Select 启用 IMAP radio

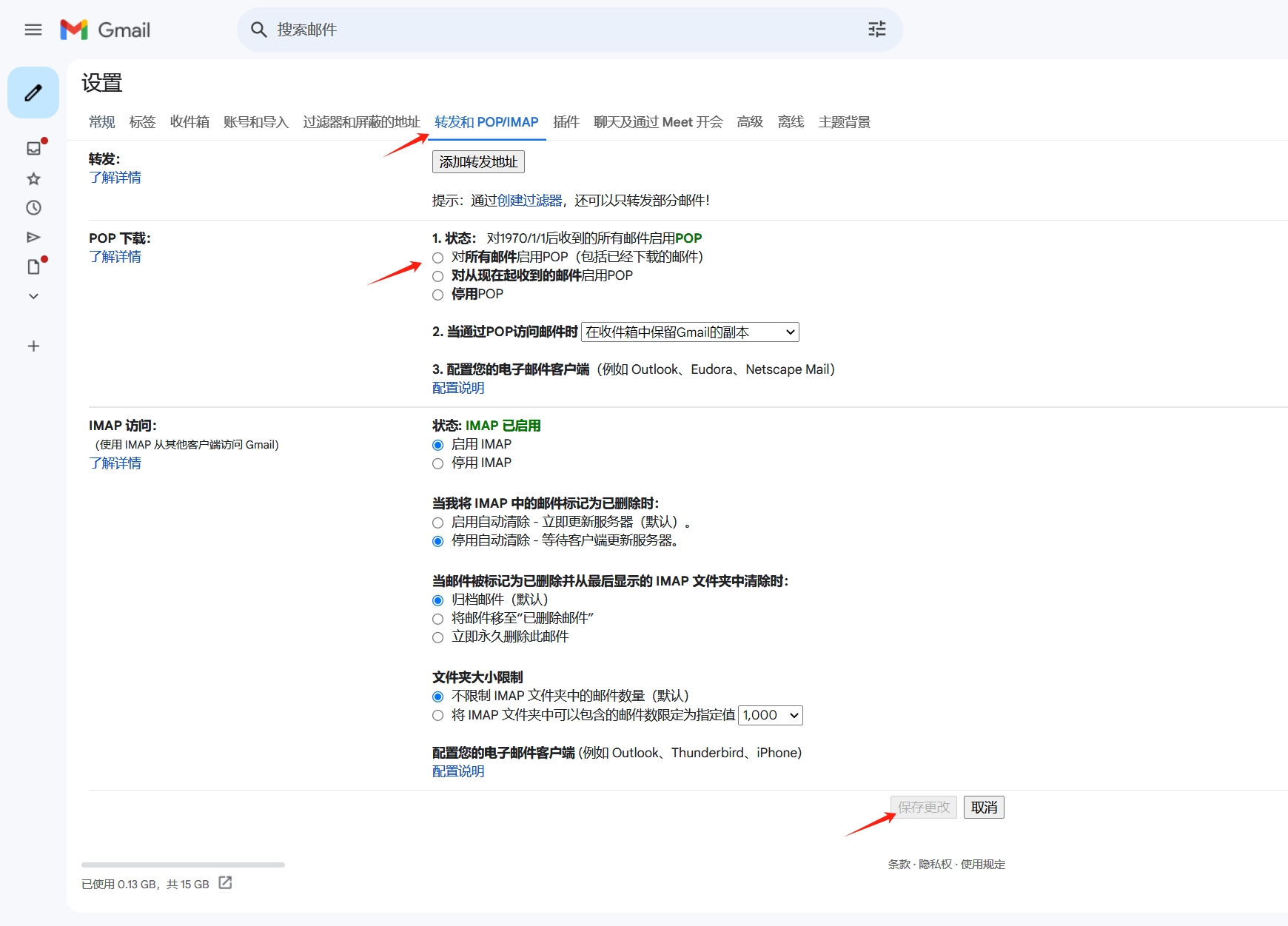pos(438,445)
